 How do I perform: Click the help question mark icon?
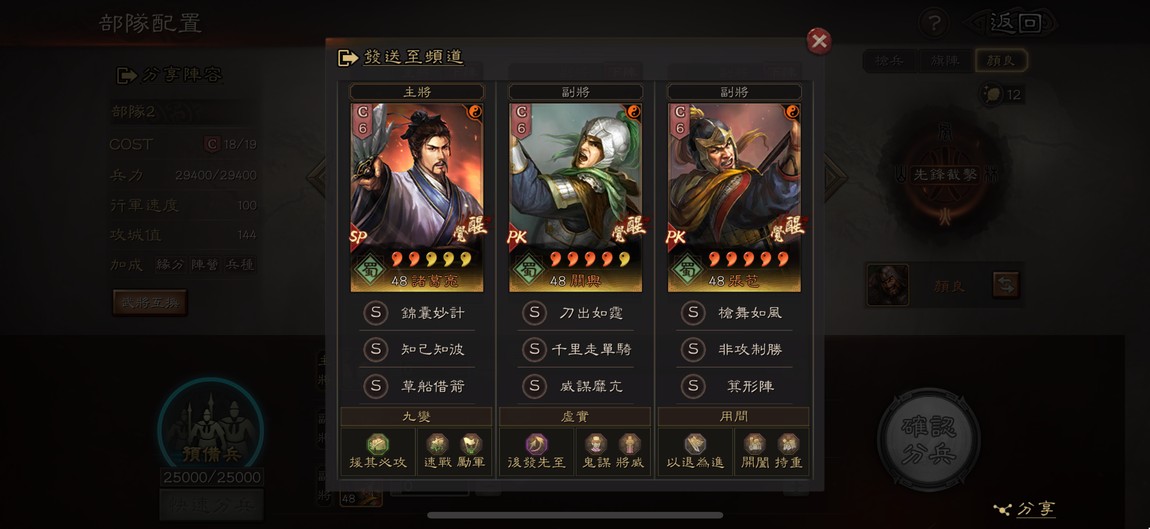pos(933,24)
